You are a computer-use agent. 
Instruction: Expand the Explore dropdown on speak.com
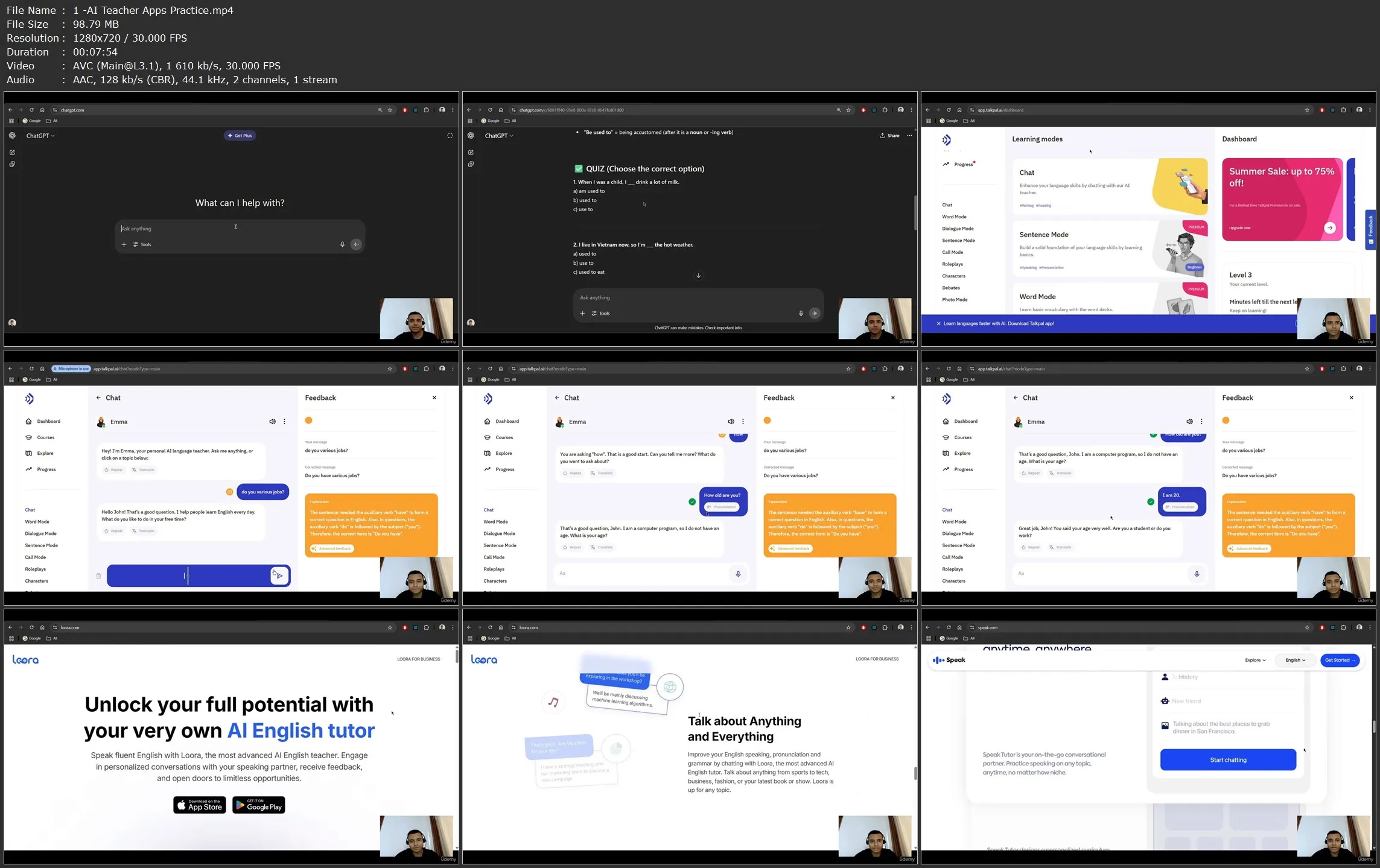tap(1255, 661)
